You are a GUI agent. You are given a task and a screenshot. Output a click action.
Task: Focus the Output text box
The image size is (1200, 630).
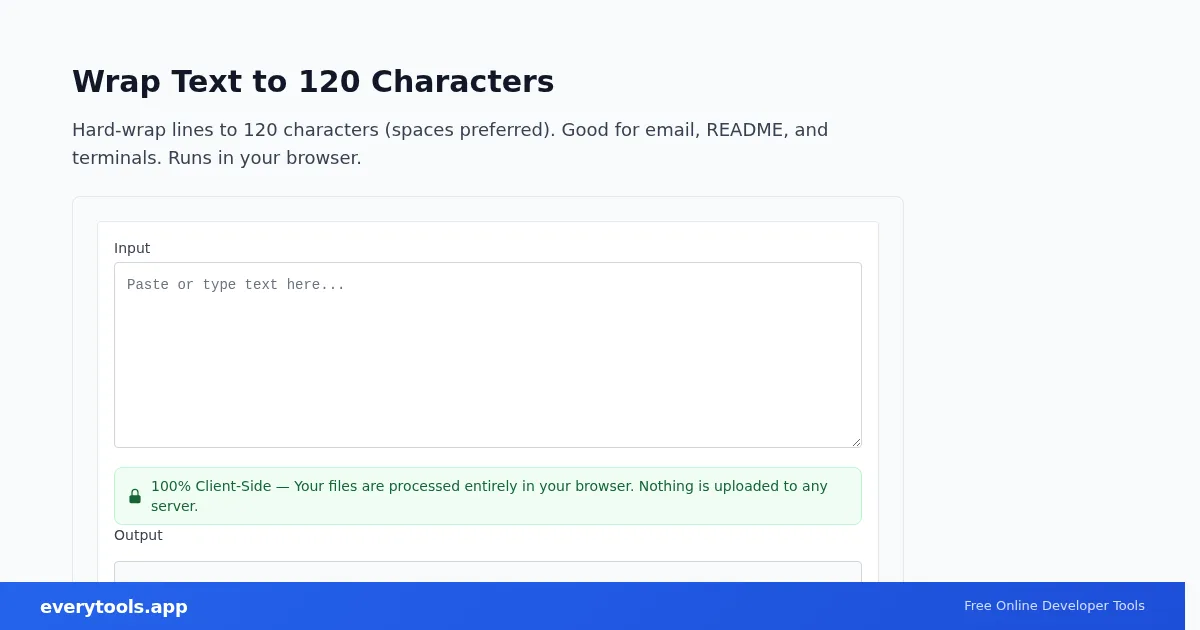pos(488,572)
